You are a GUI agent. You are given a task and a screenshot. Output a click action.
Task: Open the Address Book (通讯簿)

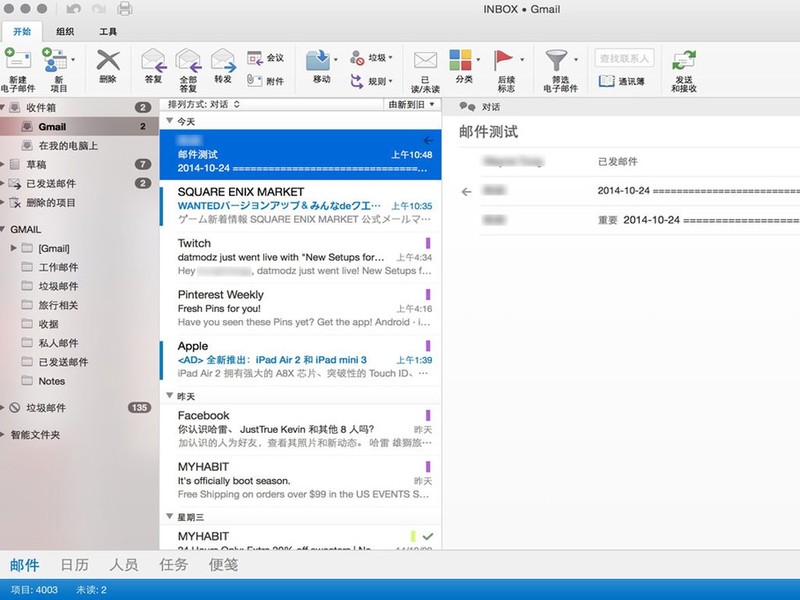pos(623,81)
